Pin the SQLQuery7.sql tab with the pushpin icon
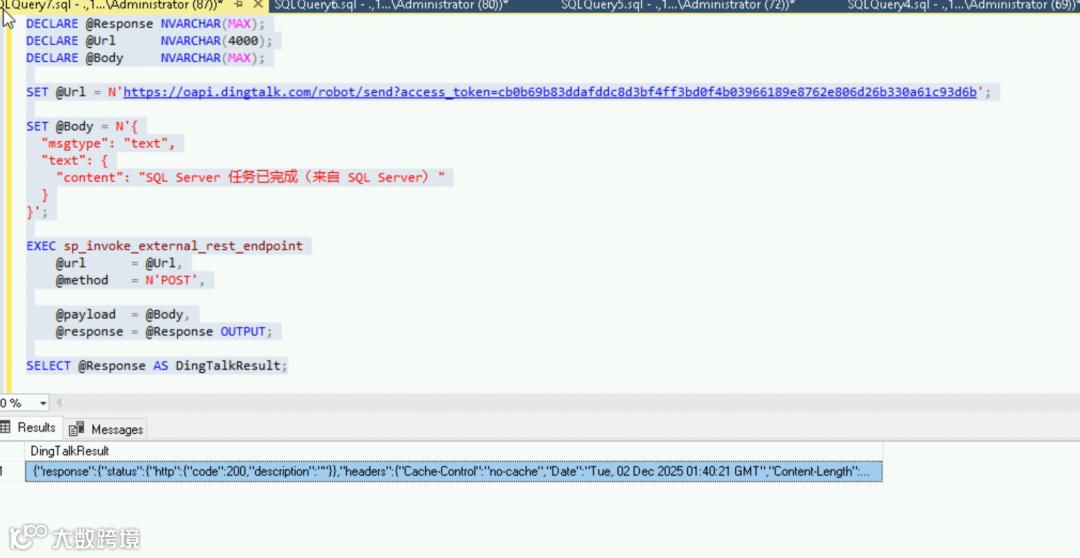 pos(238,5)
